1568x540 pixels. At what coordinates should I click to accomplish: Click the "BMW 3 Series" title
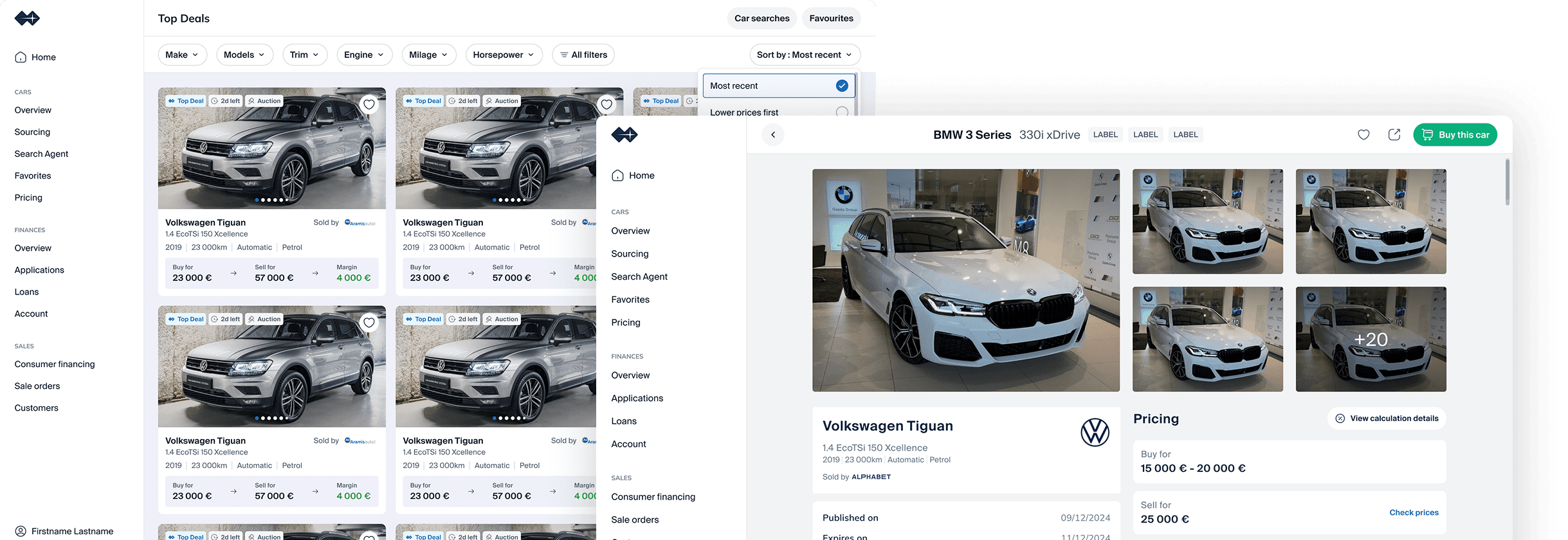pos(972,135)
